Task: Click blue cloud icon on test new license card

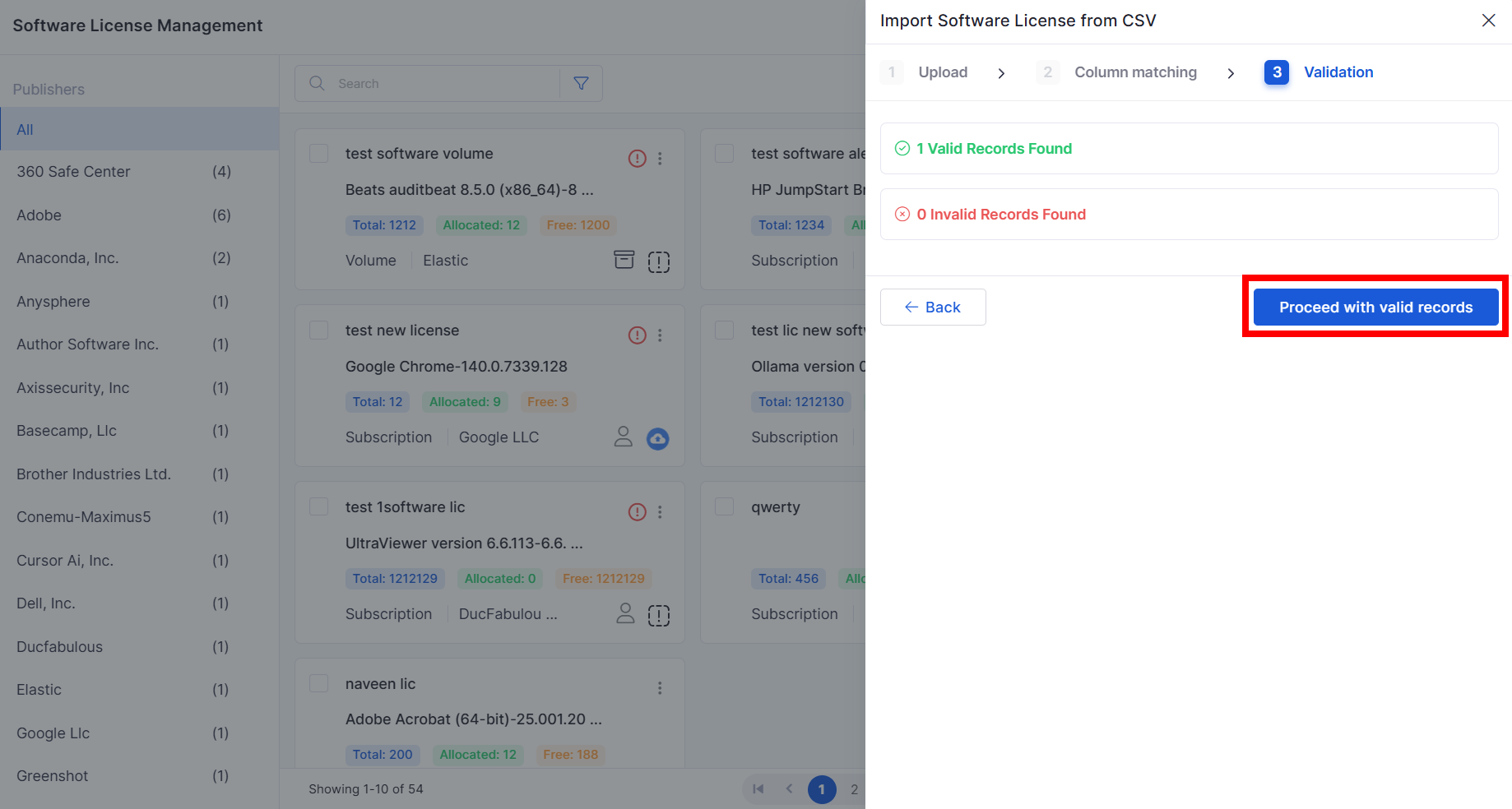Action: point(657,438)
